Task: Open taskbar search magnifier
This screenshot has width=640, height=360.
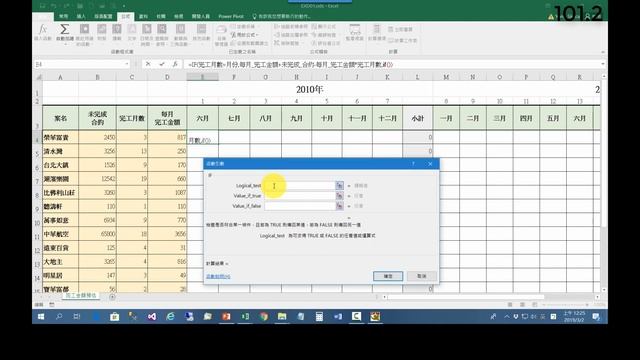Action: click(x=59, y=316)
